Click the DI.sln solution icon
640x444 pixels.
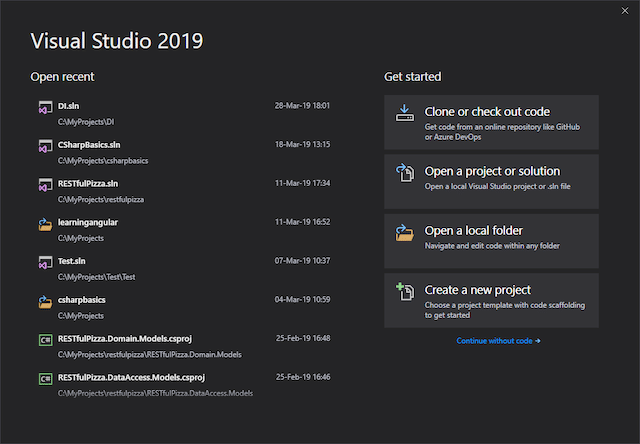coord(45,107)
